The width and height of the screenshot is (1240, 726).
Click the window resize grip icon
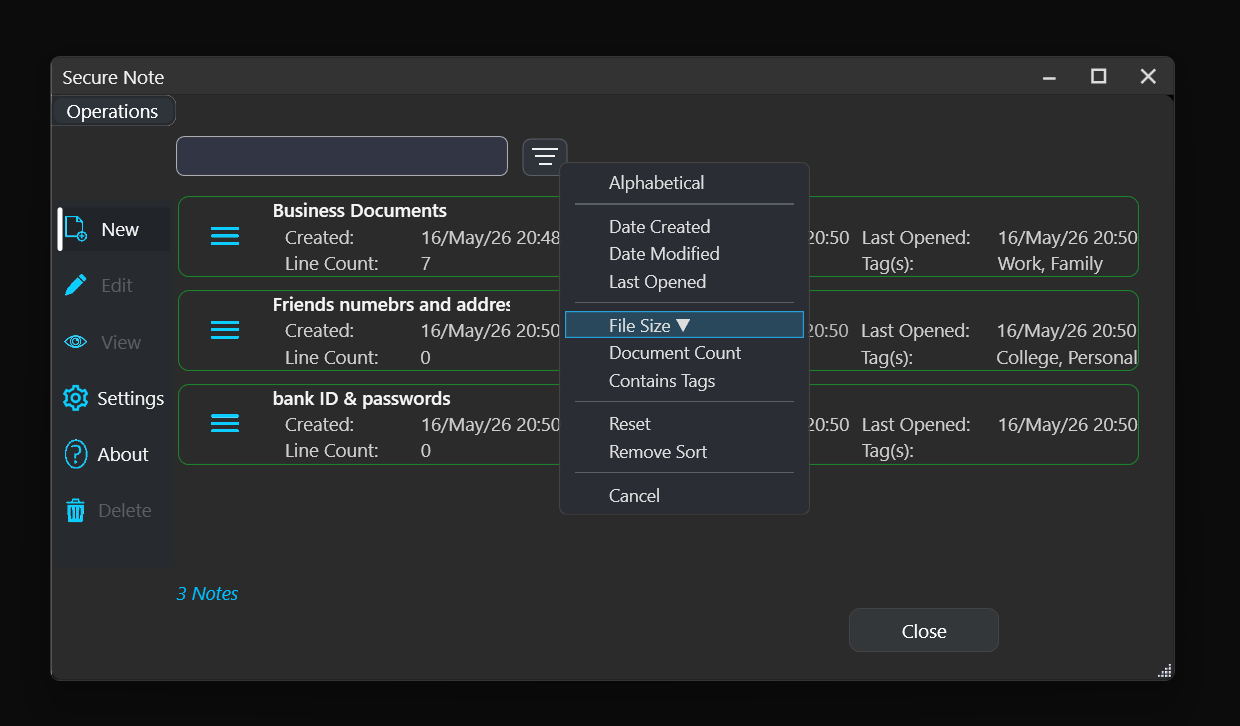click(x=1164, y=671)
